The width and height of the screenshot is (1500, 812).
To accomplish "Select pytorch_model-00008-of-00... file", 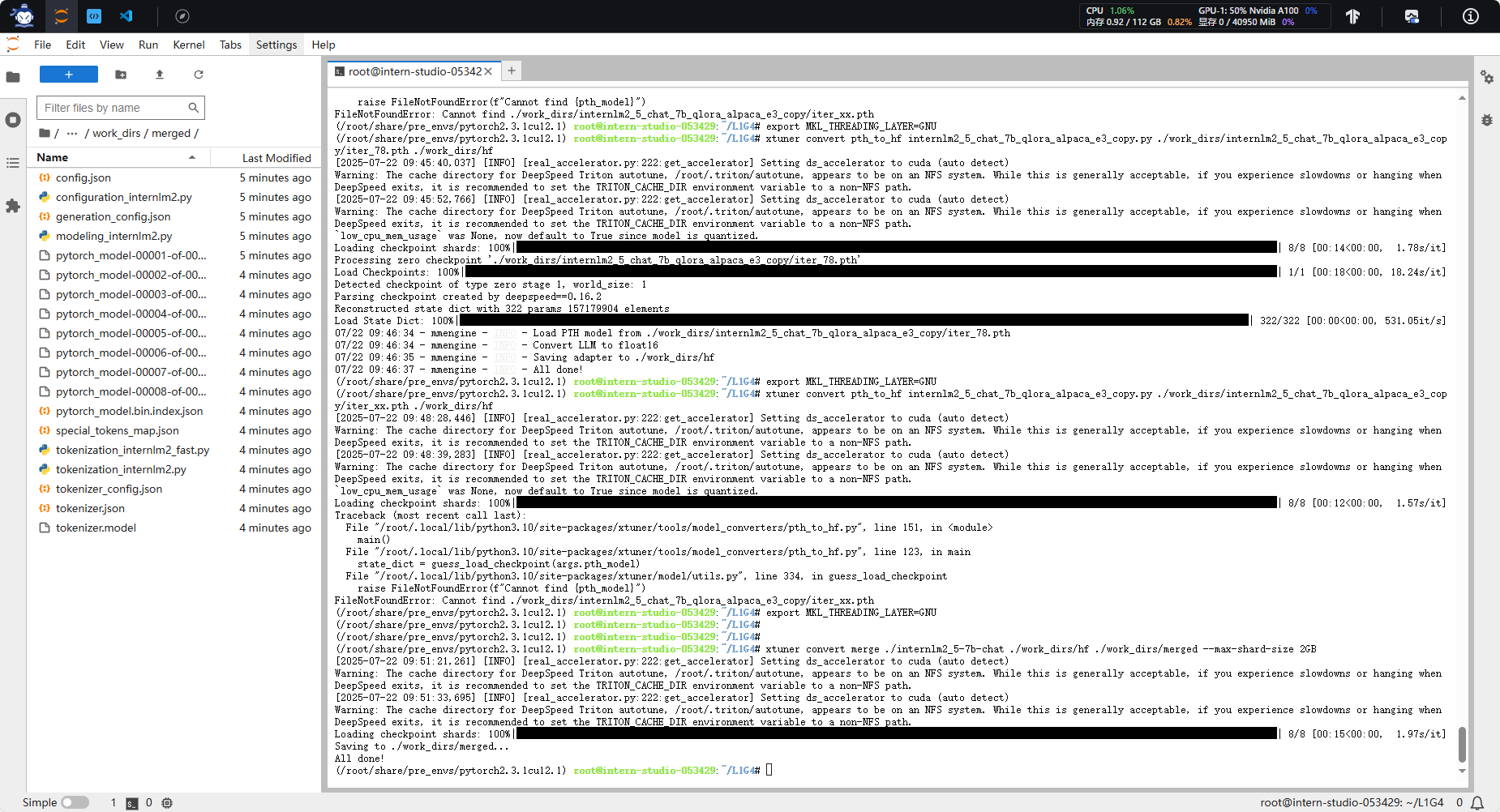I will (174, 391).
